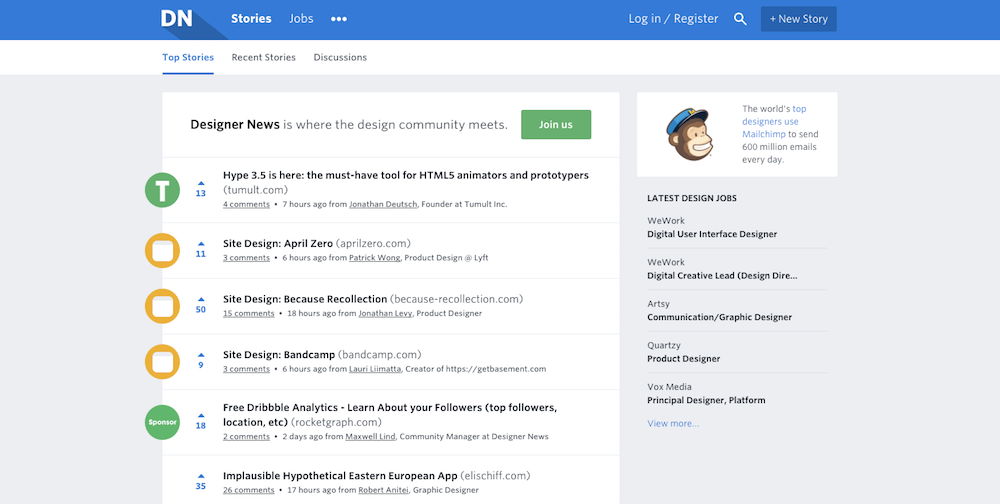
Task: Click the green Join us button
Action: tap(556, 124)
